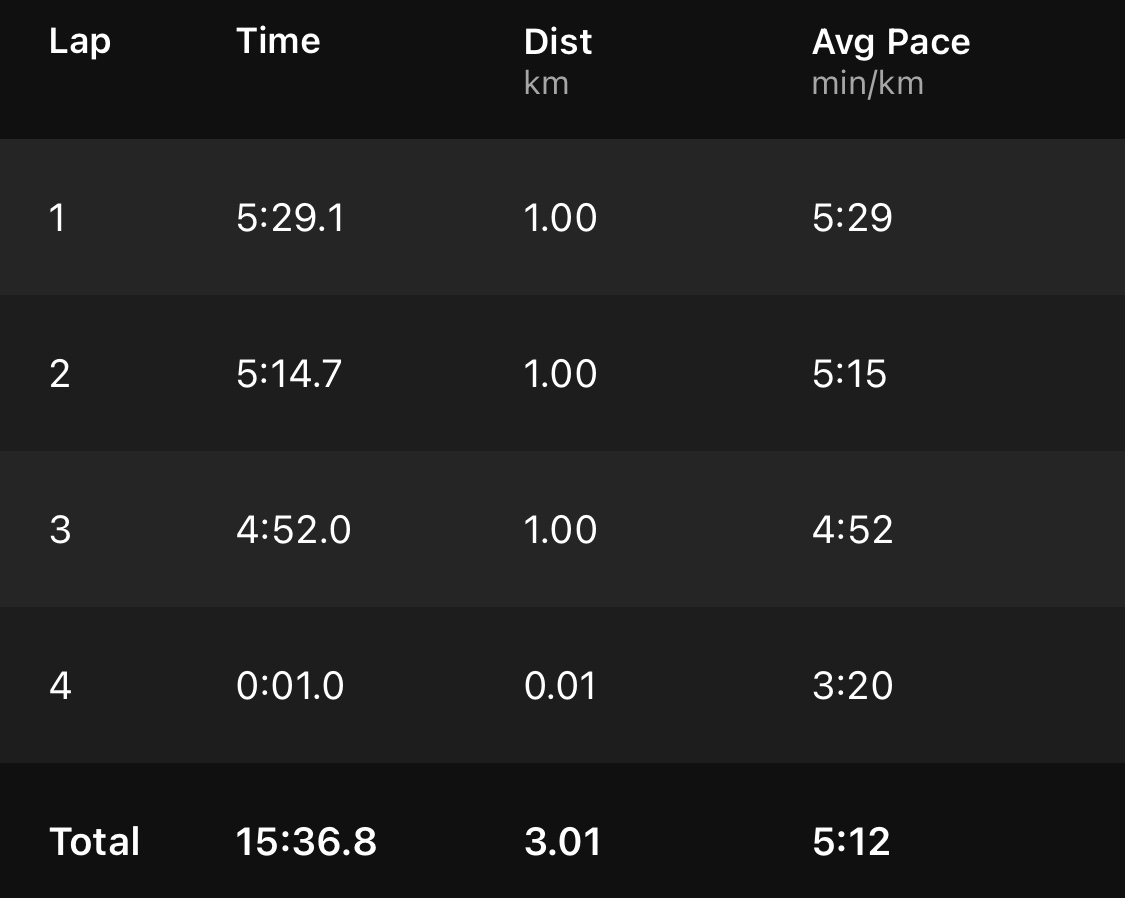
Task: Click lap 2 time 5:14.7
Action: point(289,374)
